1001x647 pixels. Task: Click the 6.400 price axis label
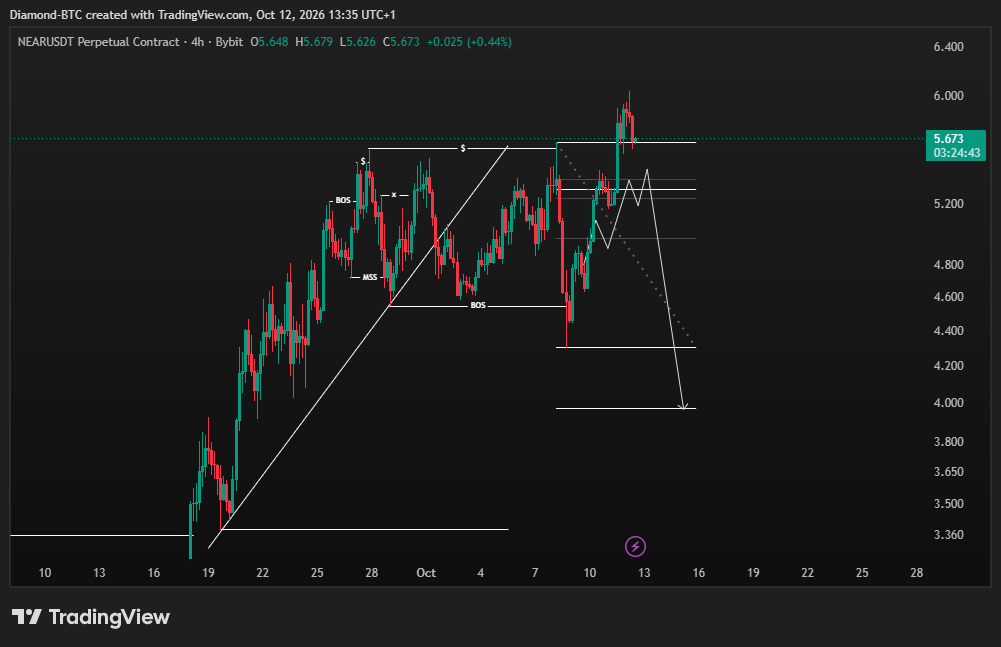(949, 47)
